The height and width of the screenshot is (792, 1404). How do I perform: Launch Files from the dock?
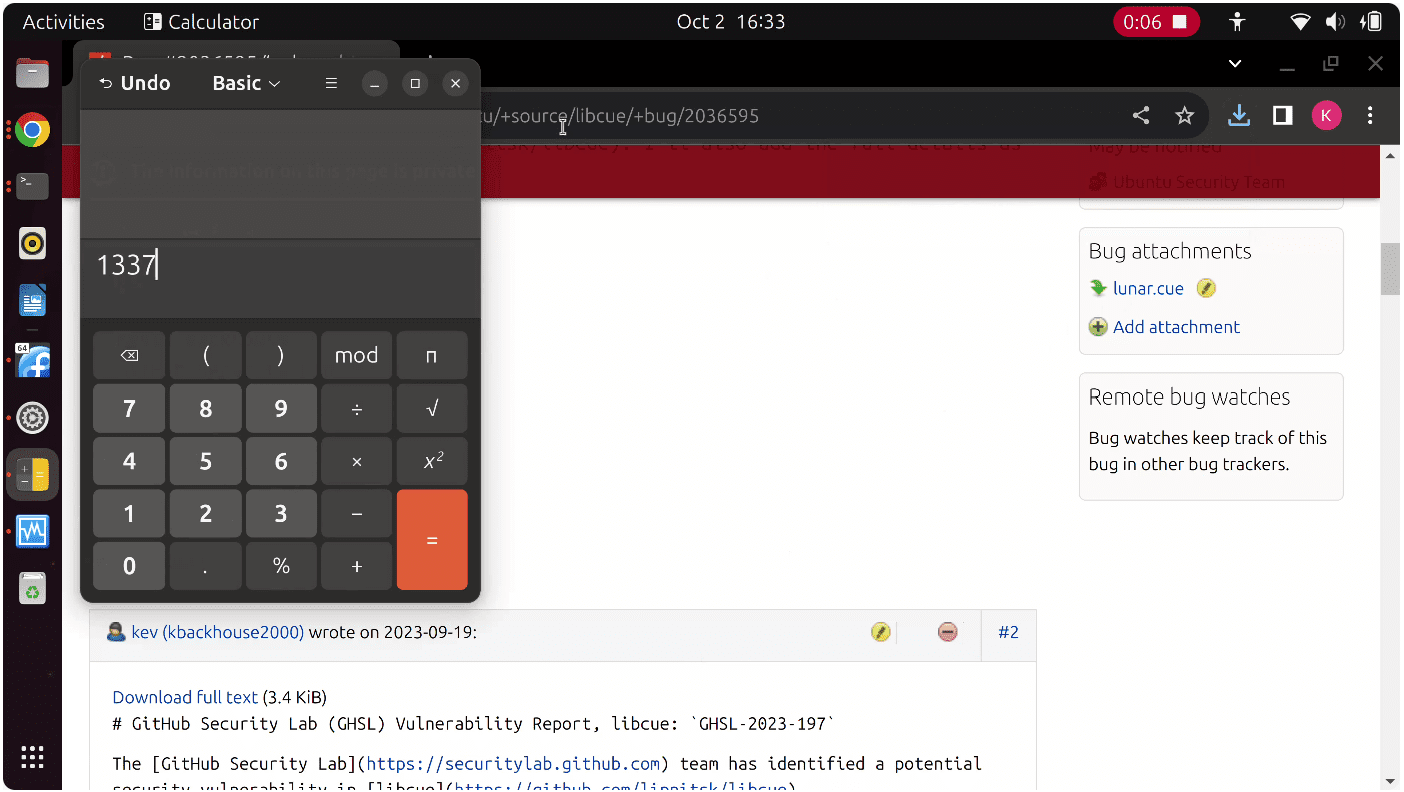[32, 73]
